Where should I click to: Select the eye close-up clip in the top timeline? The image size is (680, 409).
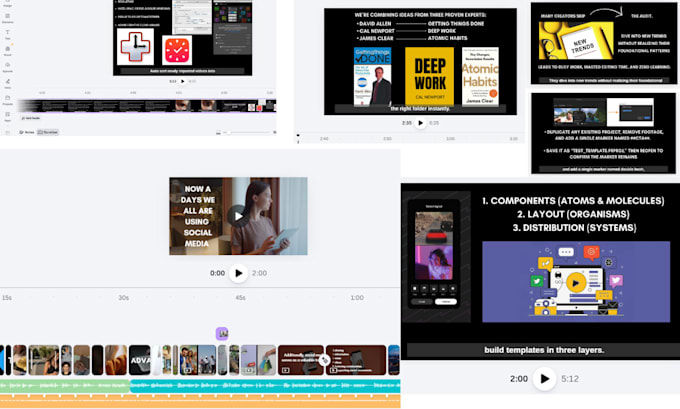click(x=183, y=105)
